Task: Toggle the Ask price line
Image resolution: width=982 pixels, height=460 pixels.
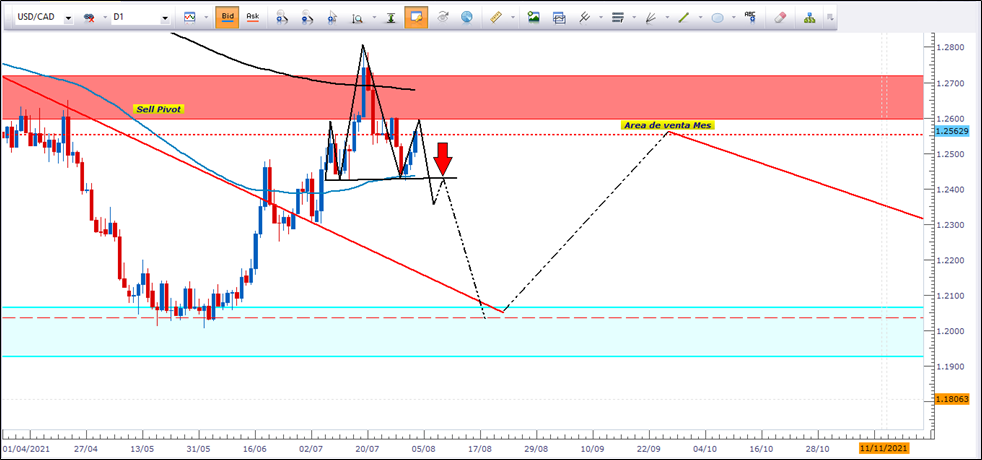Action: click(x=253, y=17)
